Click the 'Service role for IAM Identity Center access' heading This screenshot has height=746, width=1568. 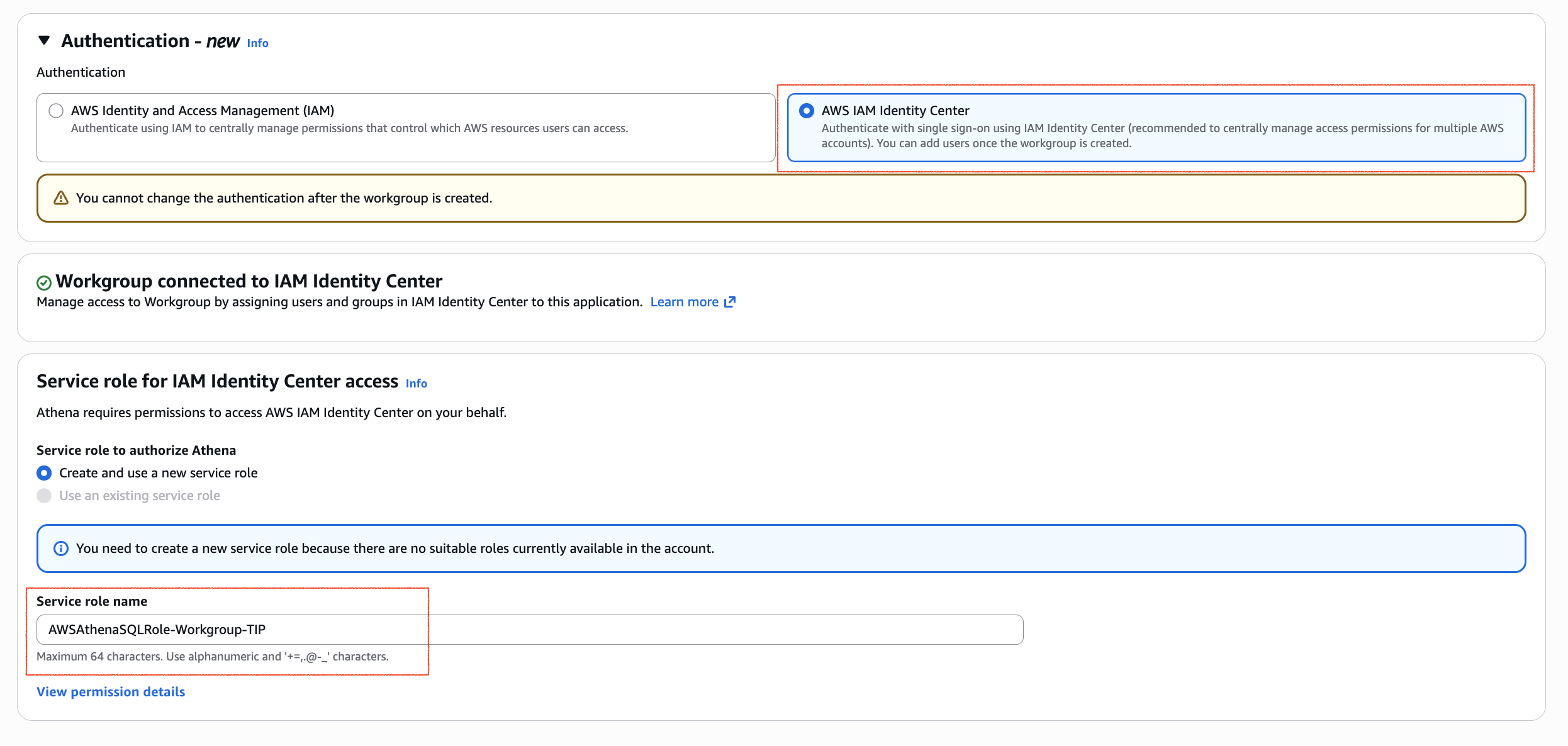218,381
